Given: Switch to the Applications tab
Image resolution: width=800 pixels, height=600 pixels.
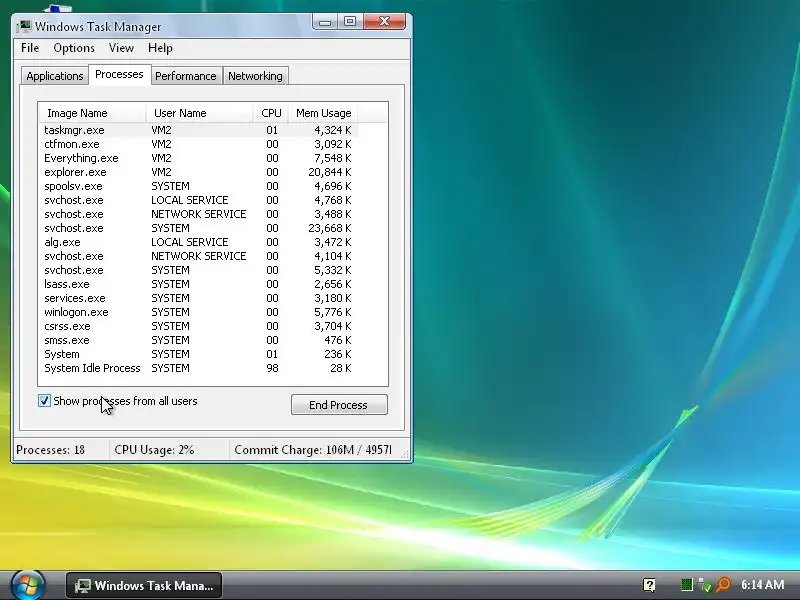Looking at the screenshot, I should point(55,76).
